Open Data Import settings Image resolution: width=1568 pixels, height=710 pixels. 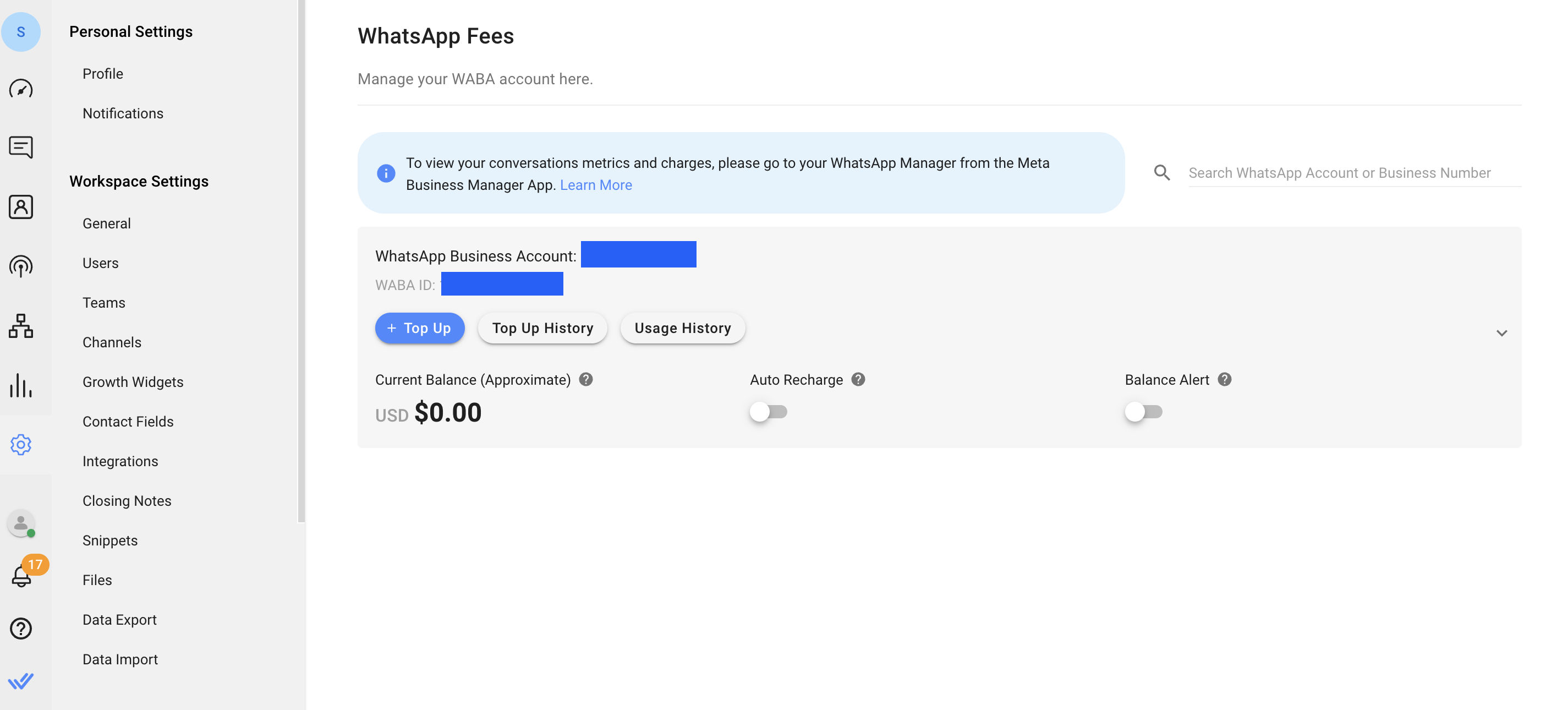click(x=120, y=659)
